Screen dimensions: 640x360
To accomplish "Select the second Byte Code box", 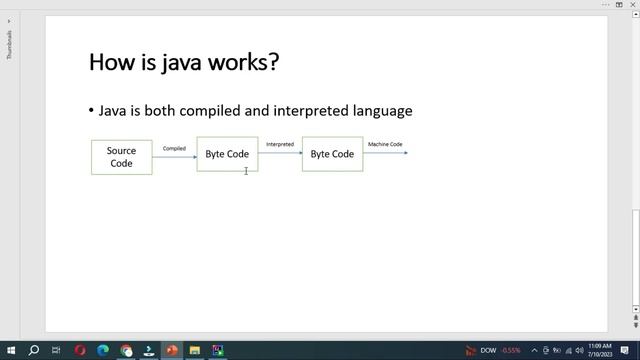I will point(332,154).
